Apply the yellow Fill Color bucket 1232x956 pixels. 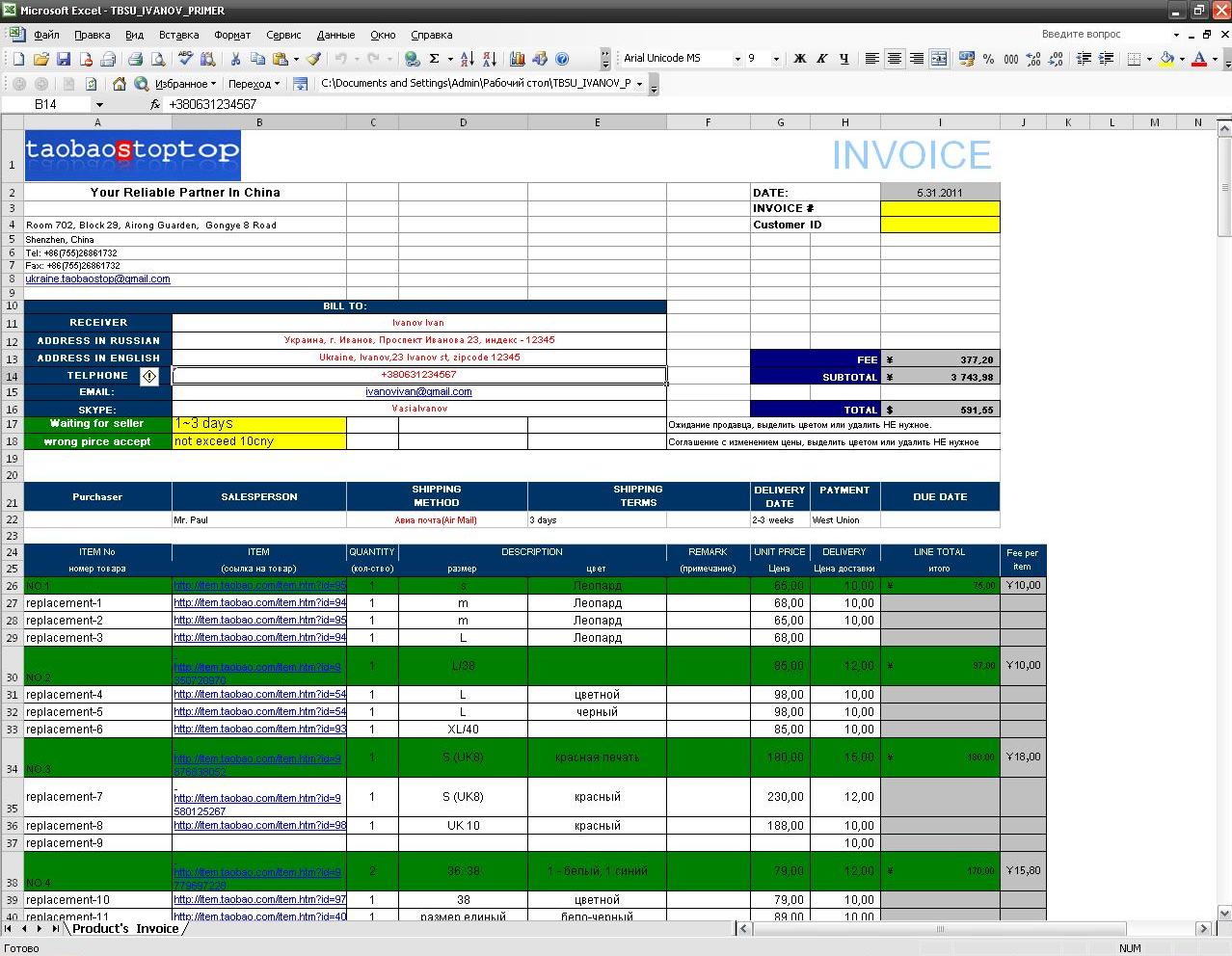(1166, 59)
